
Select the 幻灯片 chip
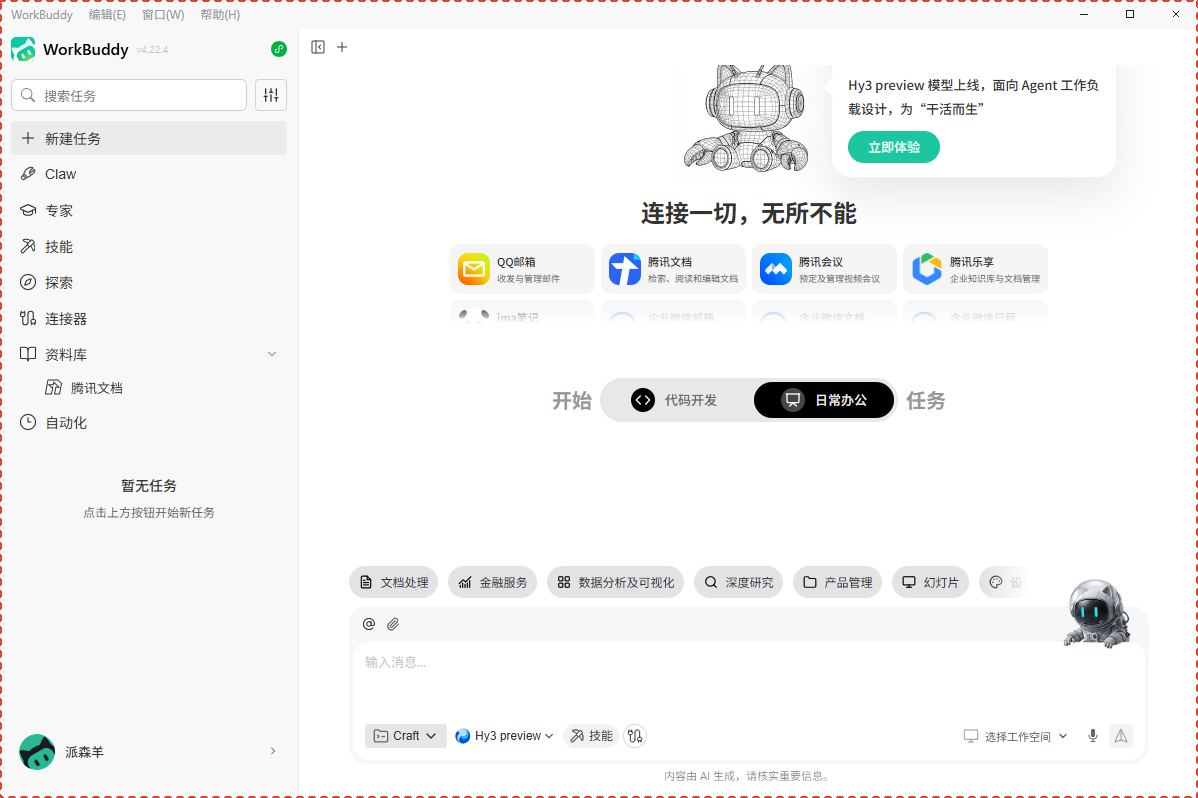pyautogui.click(x=931, y=582)
